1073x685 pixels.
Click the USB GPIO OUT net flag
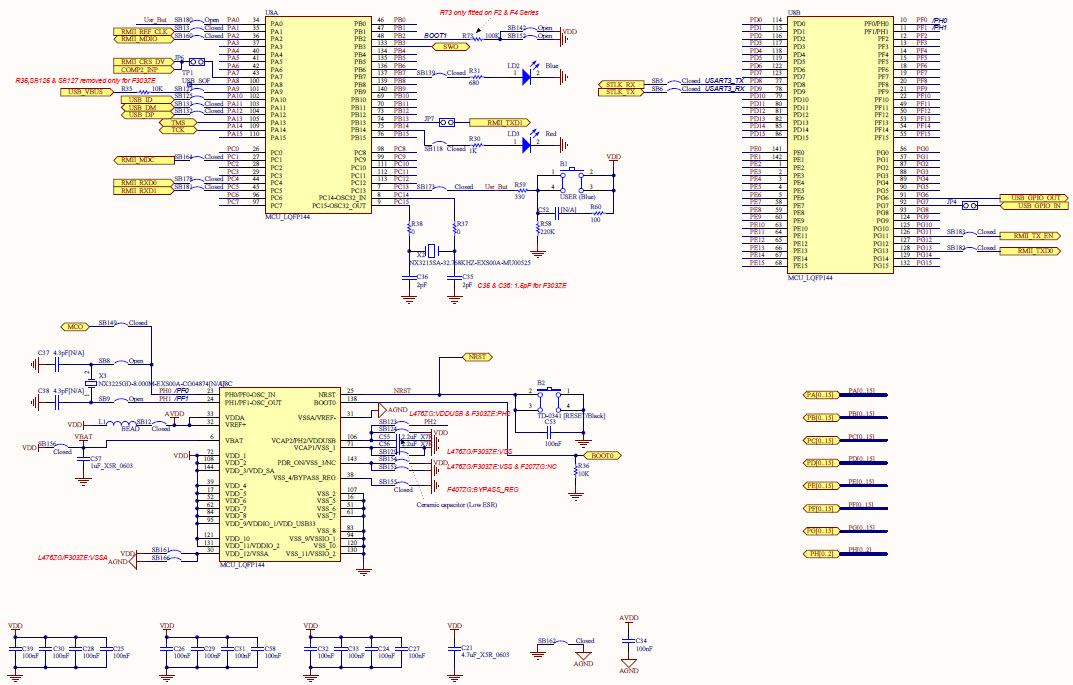[x=1030, y=198]
